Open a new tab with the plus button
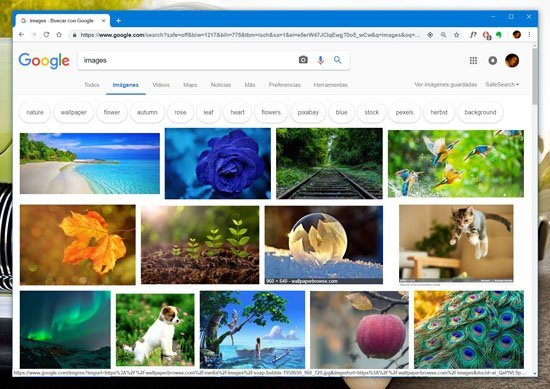The height and width of the screenshot is (389, 550). point(118,21)
